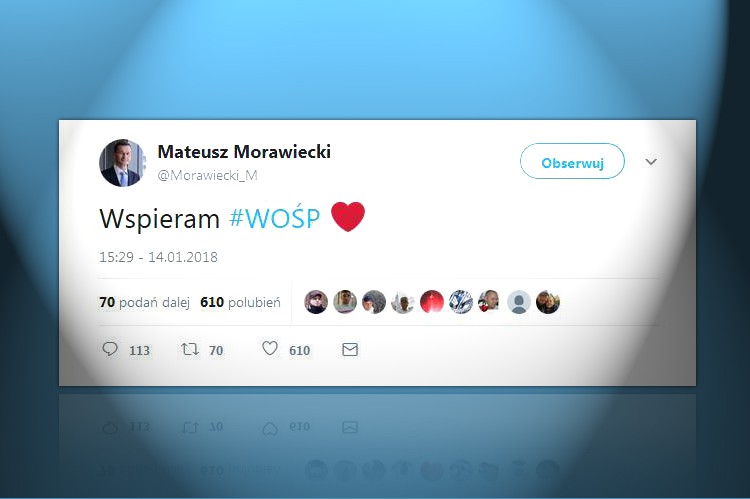This screenshot has height=499, width=750.
Task: View the 610 polubień list
Action: pos(240,302)
